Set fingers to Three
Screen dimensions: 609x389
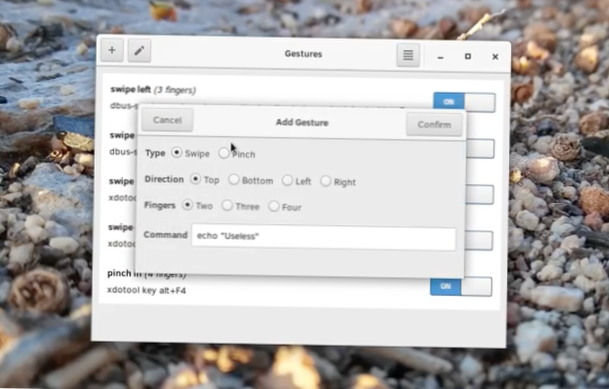pos(227,205)
